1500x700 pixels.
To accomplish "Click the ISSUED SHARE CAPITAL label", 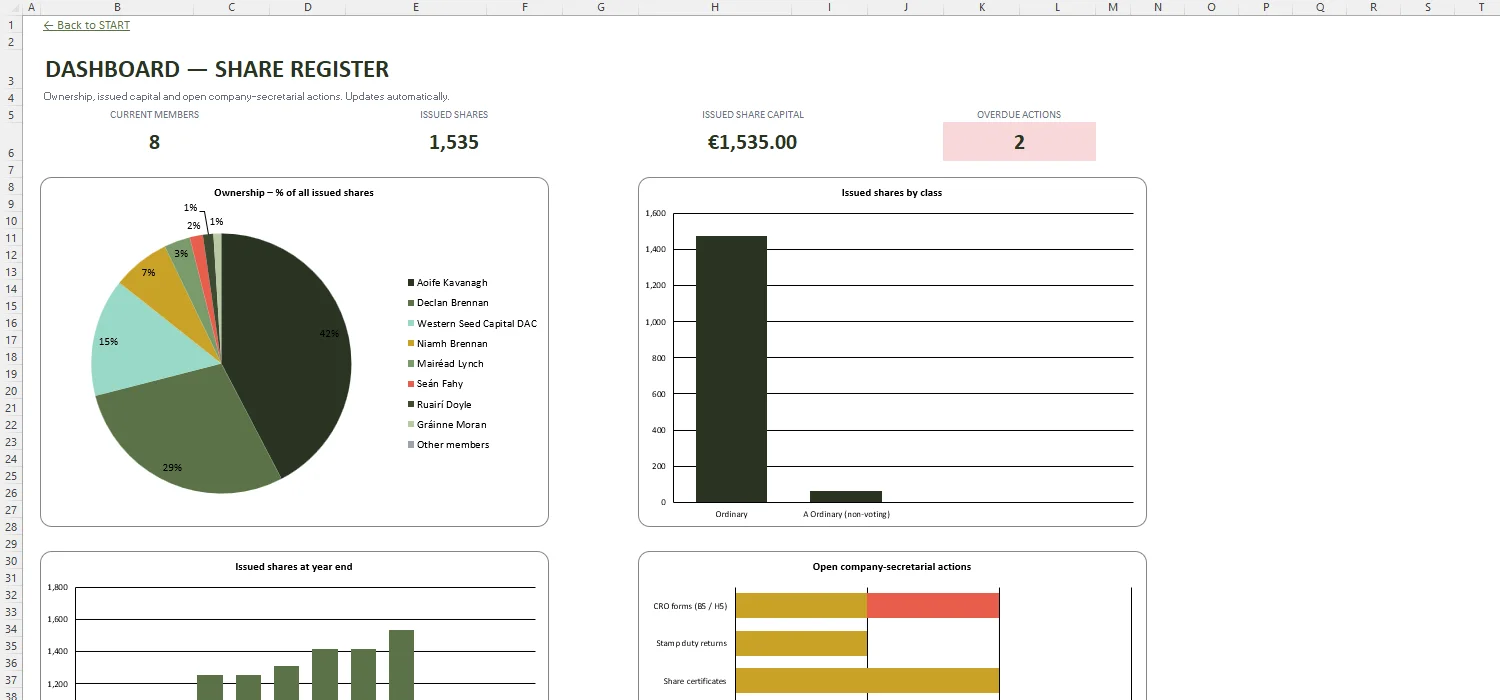I will click(x=753, y=115).
